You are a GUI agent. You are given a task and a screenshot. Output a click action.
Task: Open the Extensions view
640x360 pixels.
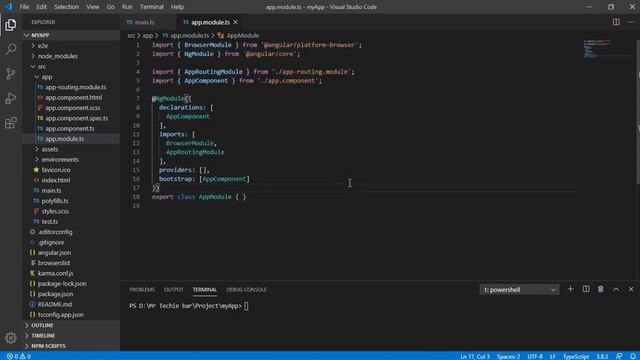coord(11,122)
